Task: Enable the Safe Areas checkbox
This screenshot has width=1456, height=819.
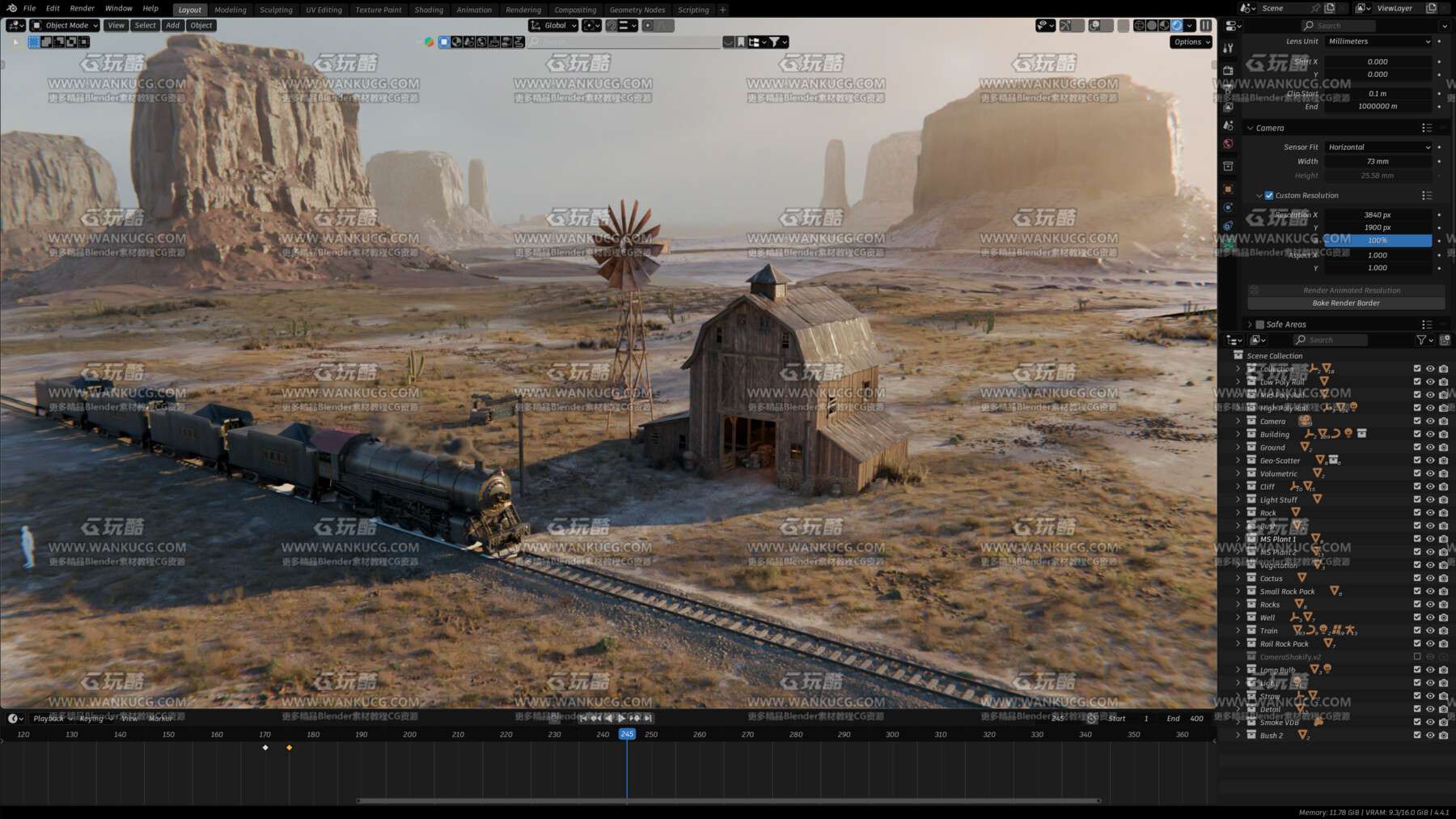Action: coord(1259,325)
